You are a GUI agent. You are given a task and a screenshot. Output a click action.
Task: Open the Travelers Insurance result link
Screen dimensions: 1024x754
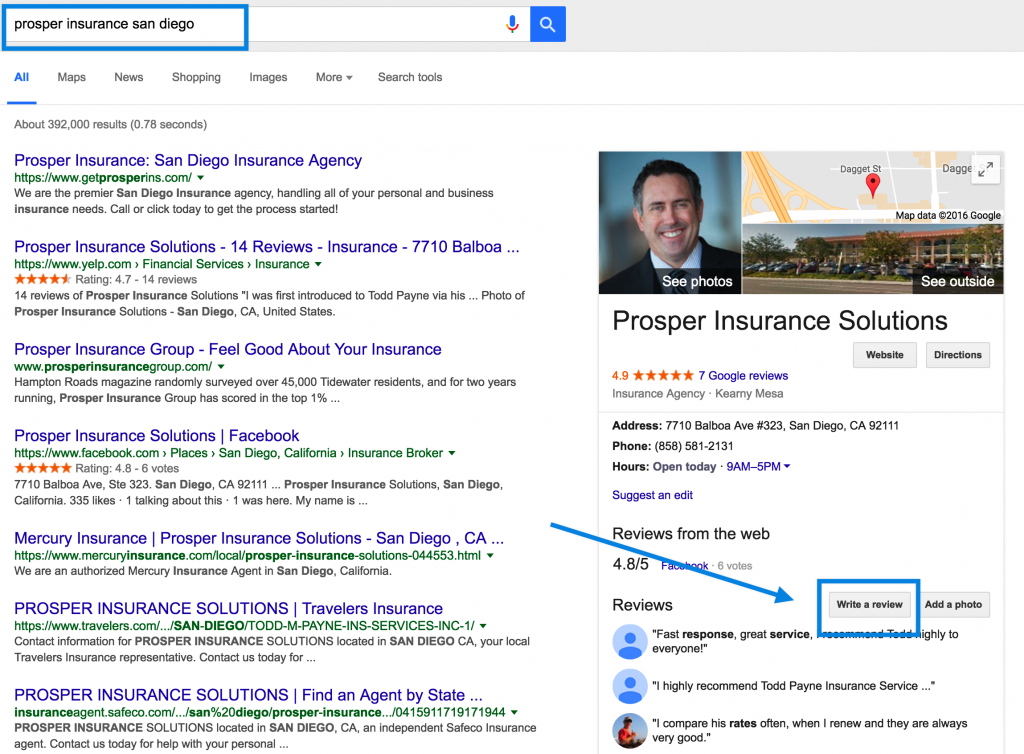pyautogui.click(x=229, y=608)
